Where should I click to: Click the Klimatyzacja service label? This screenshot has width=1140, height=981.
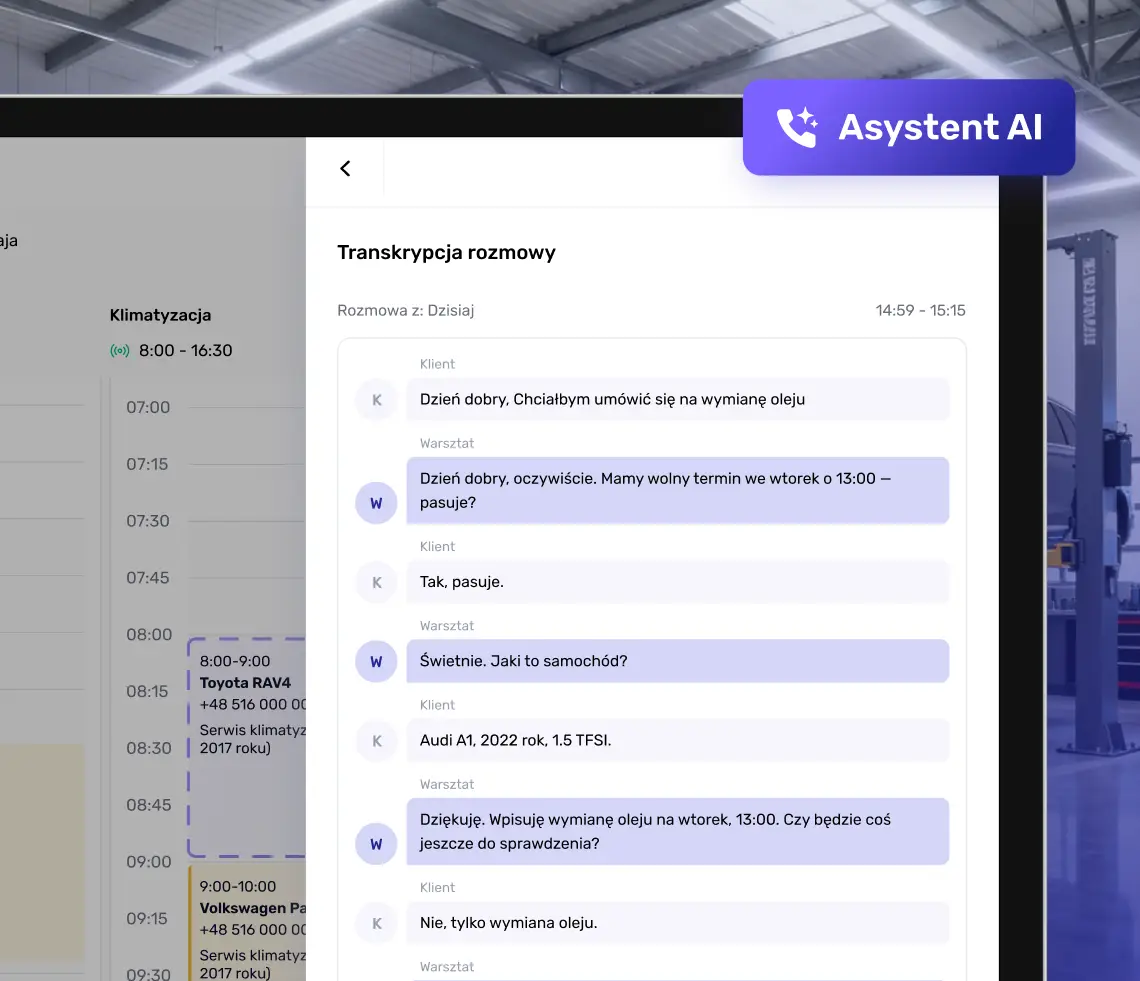click(x=160, y=315)
